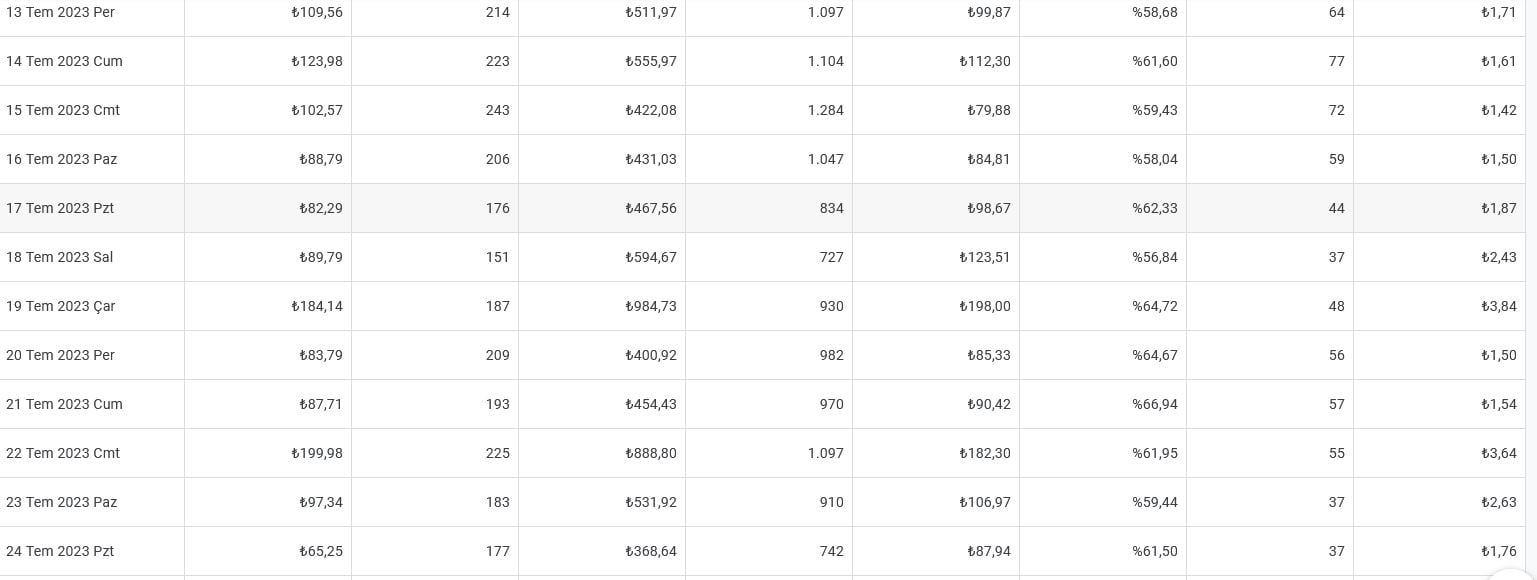The height and width of the screenshot is (580, 1537).
Task: Click the 14 Tem 2023 Cum date cell
Action: click(92, 61)
